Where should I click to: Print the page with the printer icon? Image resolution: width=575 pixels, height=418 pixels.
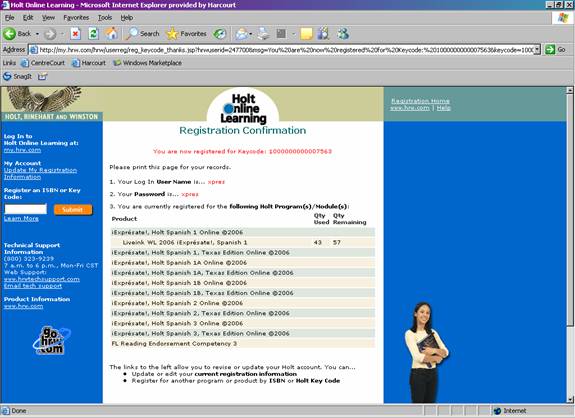tap(263, 34)
